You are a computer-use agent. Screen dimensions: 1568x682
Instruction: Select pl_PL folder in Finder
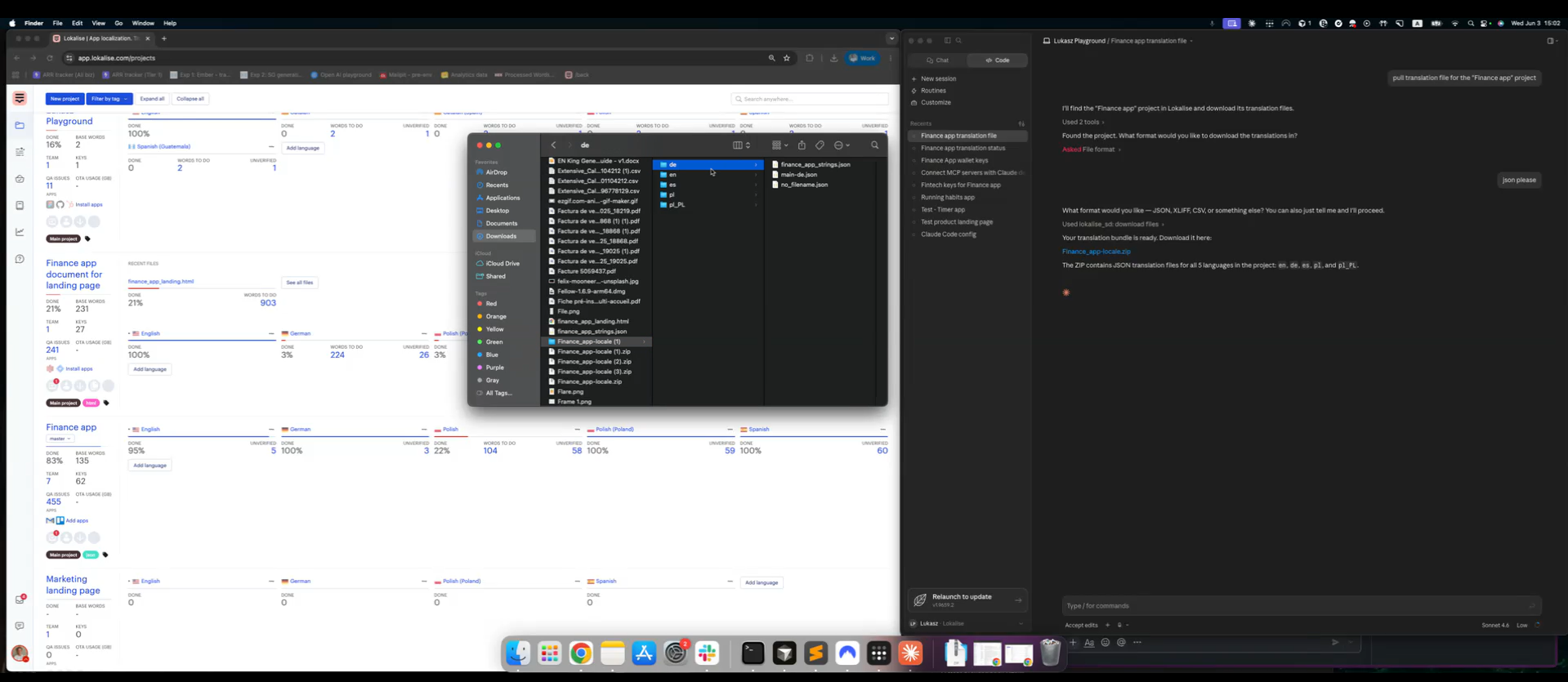pyautogui.click(x=708, y=205)
